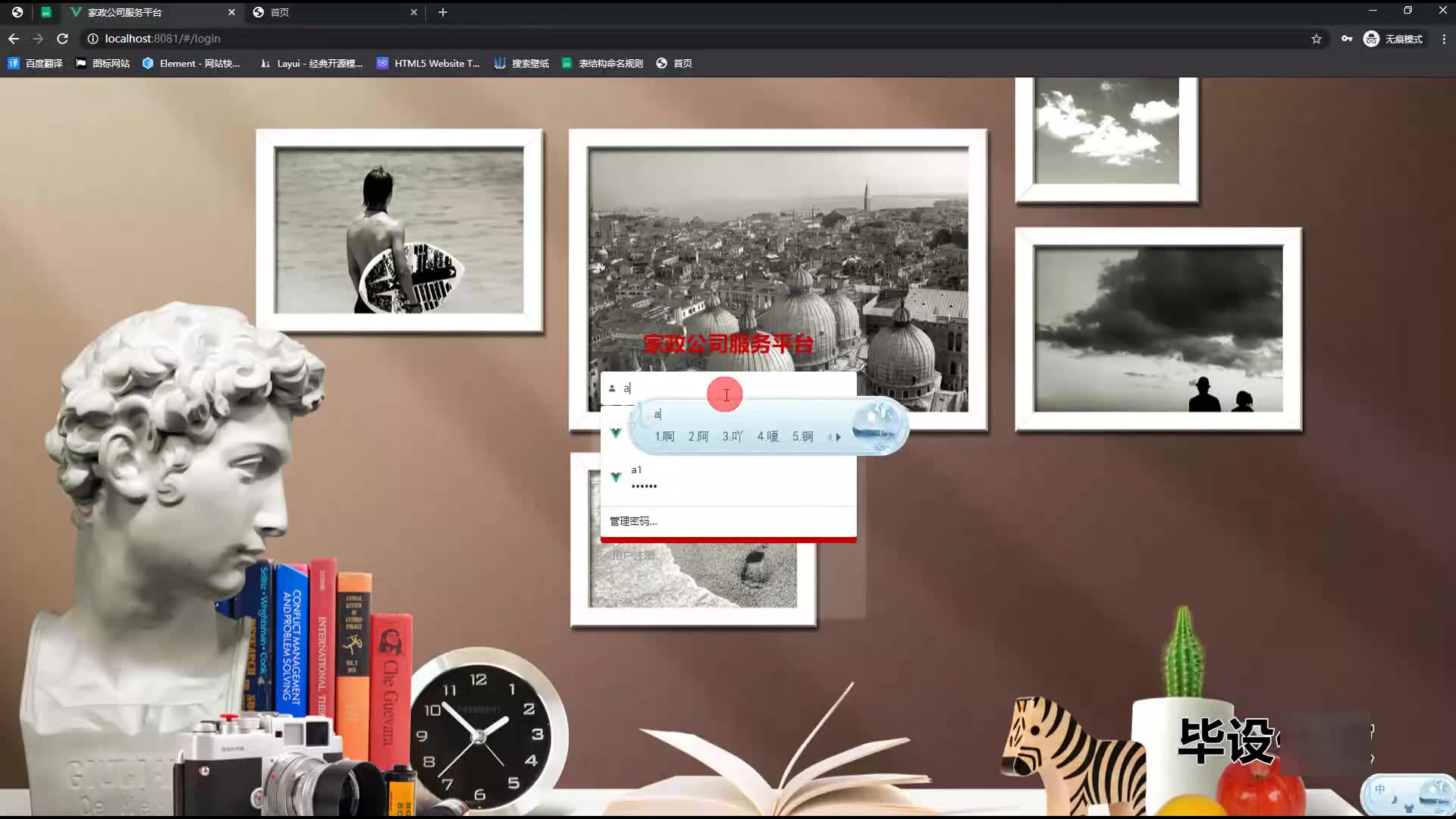Show next page of IME candidates

tap(839, 437)
